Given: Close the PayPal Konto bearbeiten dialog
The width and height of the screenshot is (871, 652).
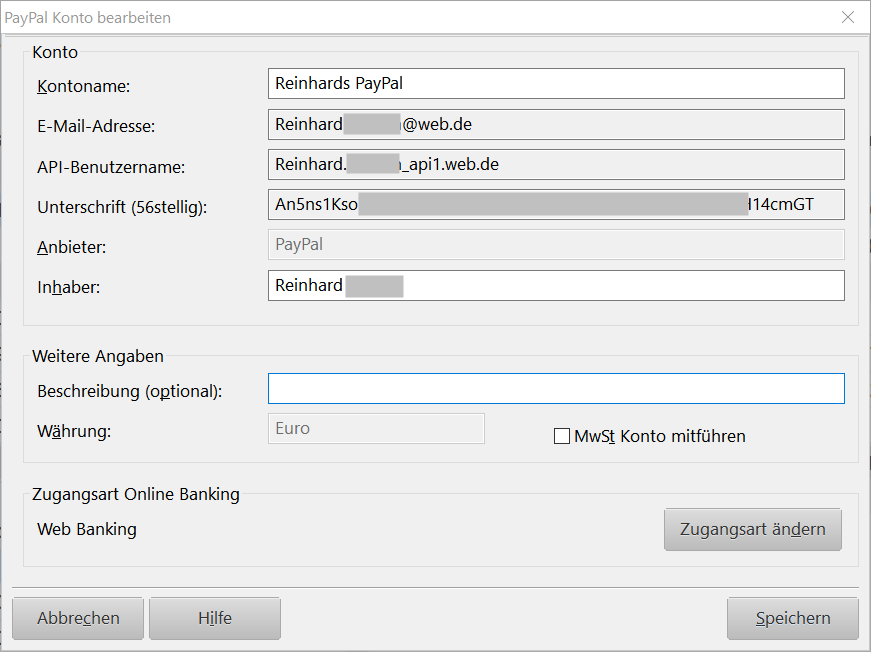Looking at the screenshot, I should click(848, 17).
